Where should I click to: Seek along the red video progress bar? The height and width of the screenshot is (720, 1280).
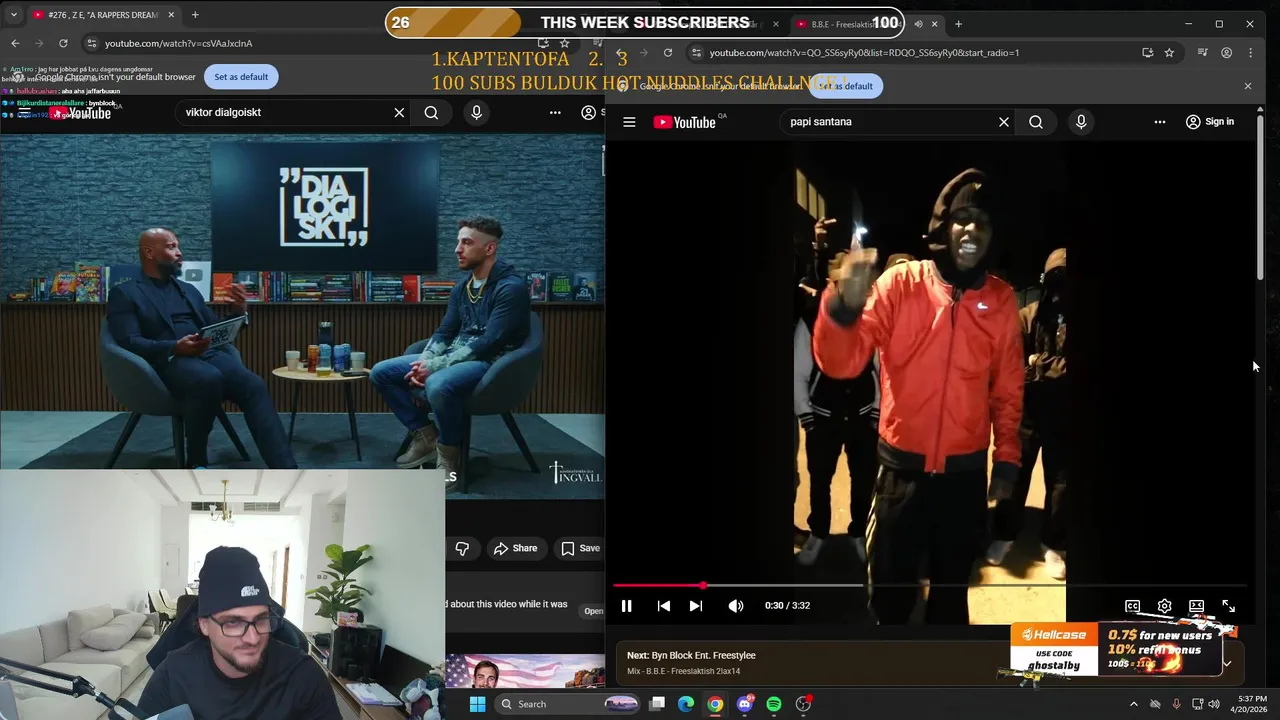pyautogui.click(x=930, y=585)
